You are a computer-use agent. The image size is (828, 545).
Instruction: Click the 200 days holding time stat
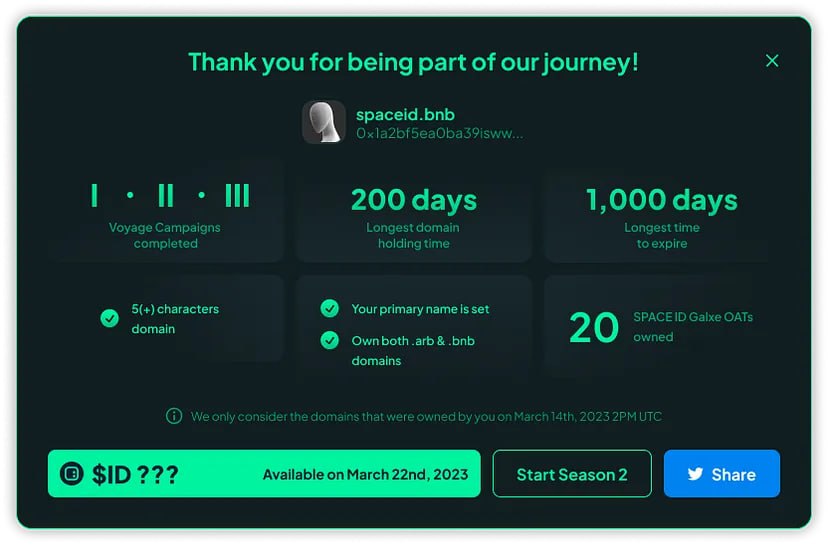click(413, 199)
